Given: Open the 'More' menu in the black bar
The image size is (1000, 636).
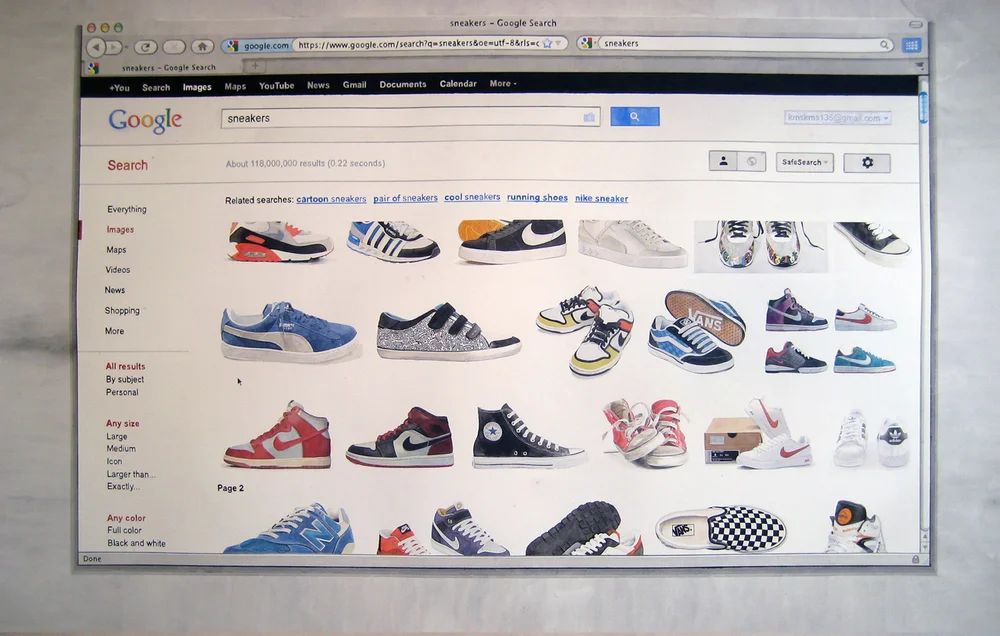Looking at the screenshot, I should (x=503, y=84).
